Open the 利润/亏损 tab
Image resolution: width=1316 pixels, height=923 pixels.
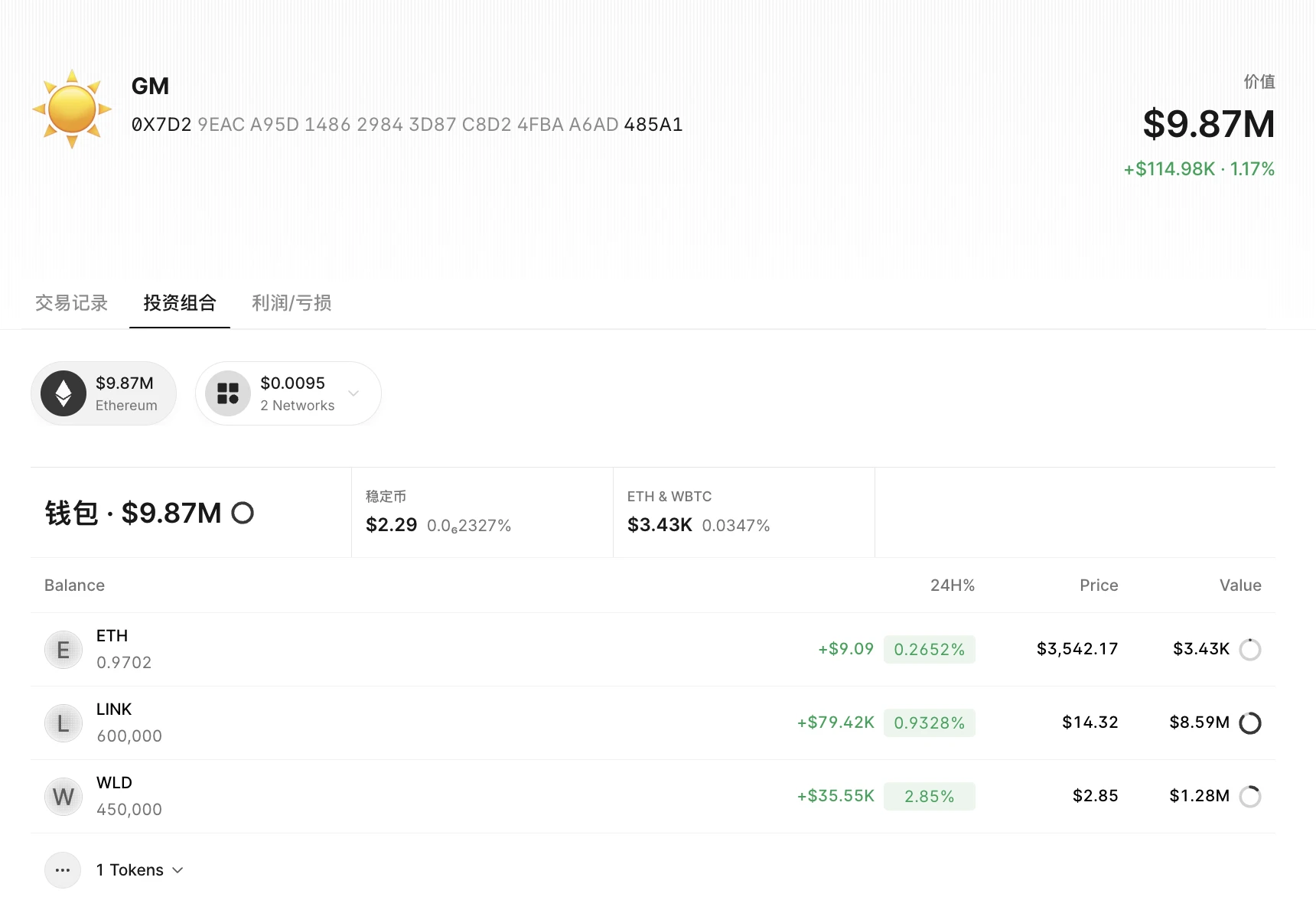[292, 303]
